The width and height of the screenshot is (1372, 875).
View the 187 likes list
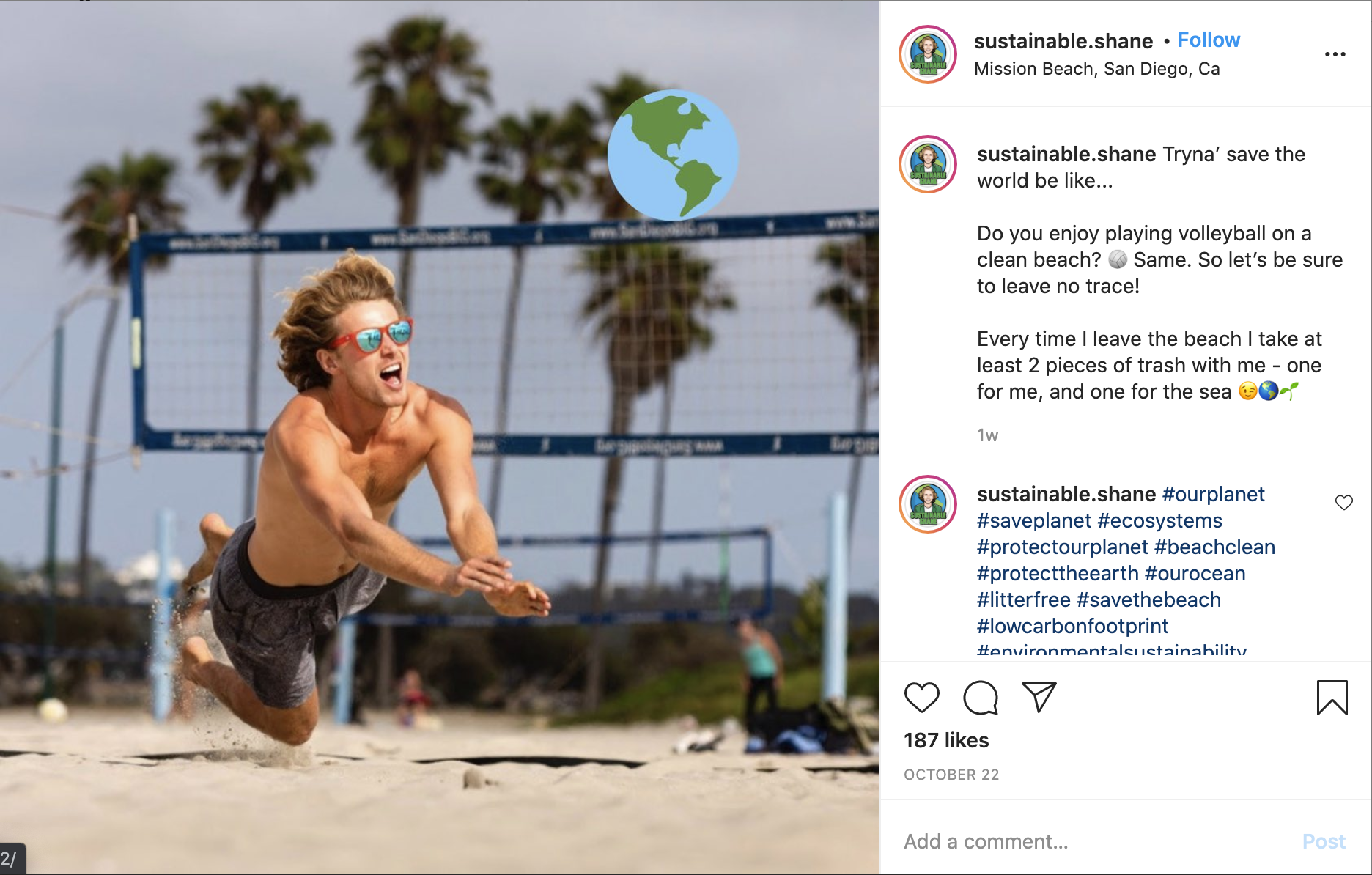coord(946,740)
